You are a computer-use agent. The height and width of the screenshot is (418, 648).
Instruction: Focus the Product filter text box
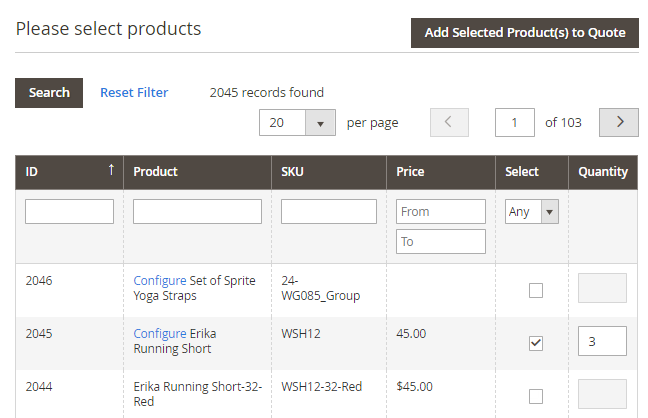coord(197,212)
